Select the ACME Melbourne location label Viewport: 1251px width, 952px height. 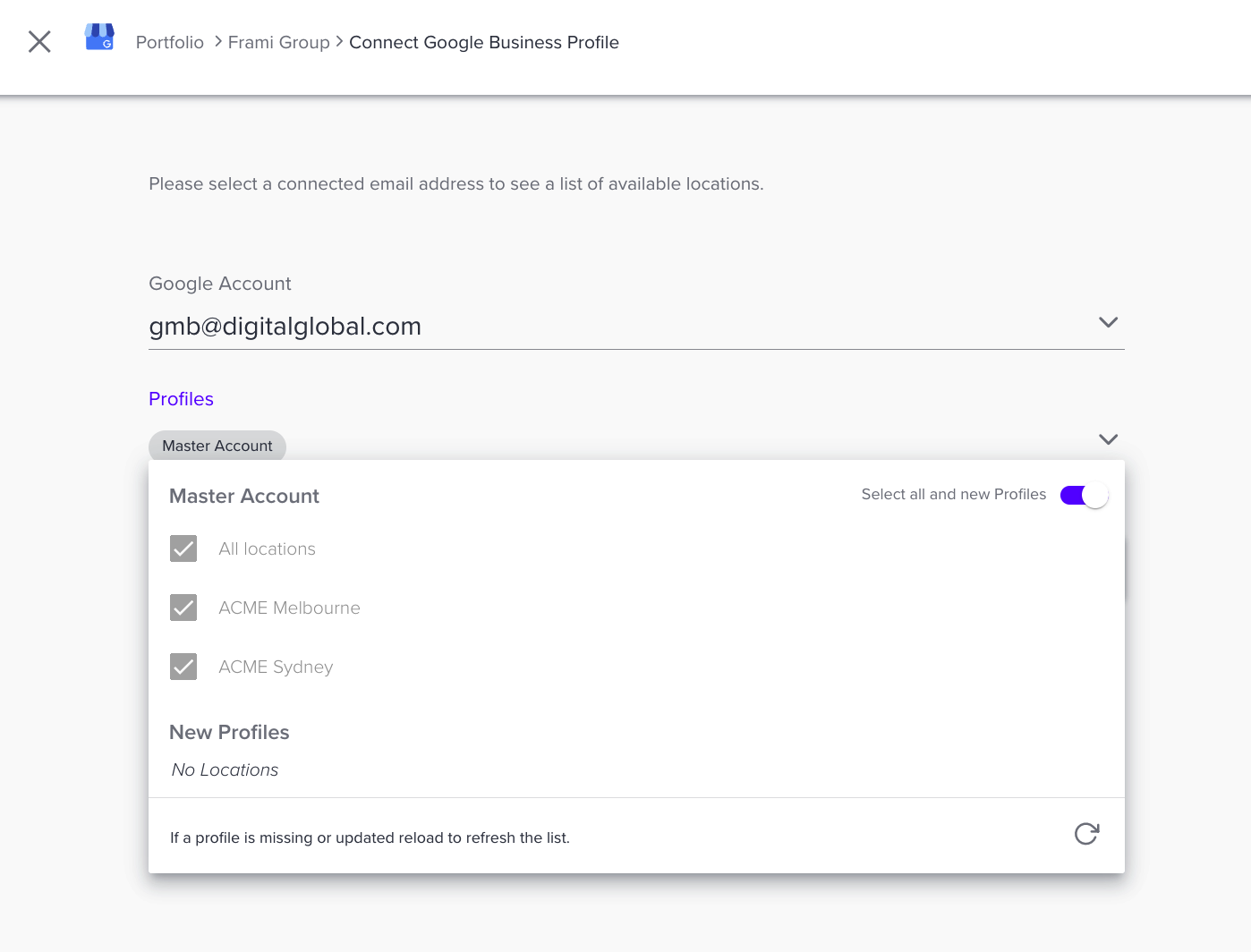click(x=289, y=608)
